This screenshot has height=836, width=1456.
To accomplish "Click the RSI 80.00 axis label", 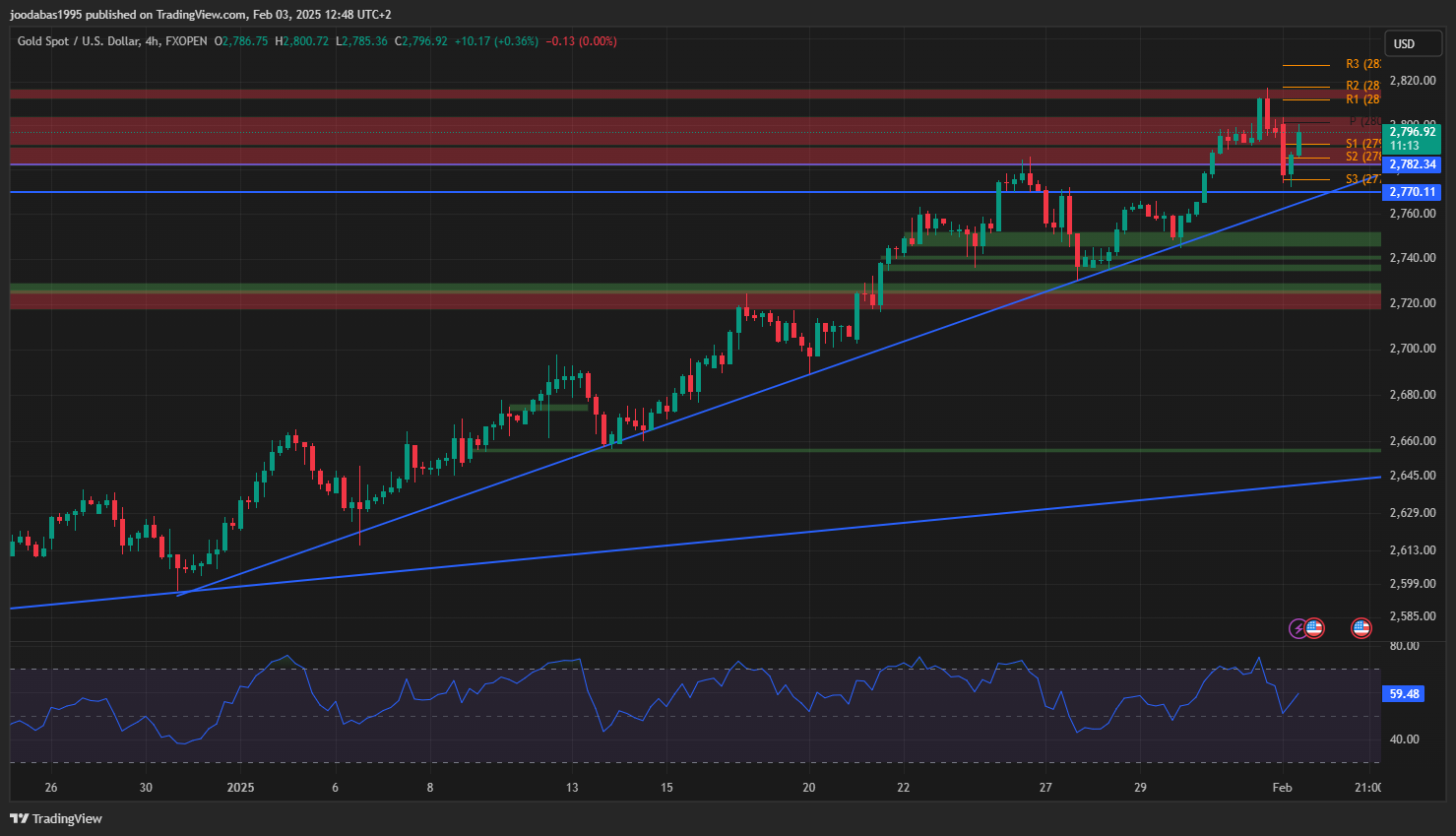I will [x=1405, y=646].
